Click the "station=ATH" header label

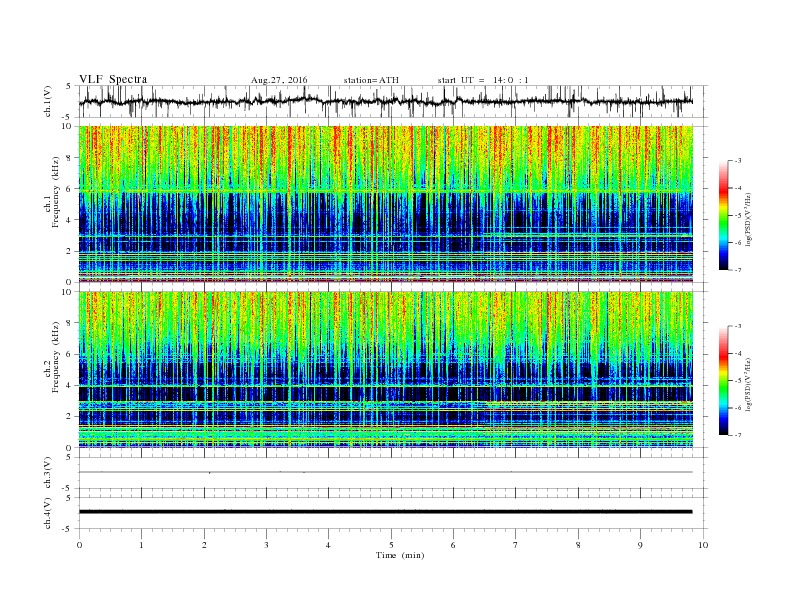[x=371, y=80]
